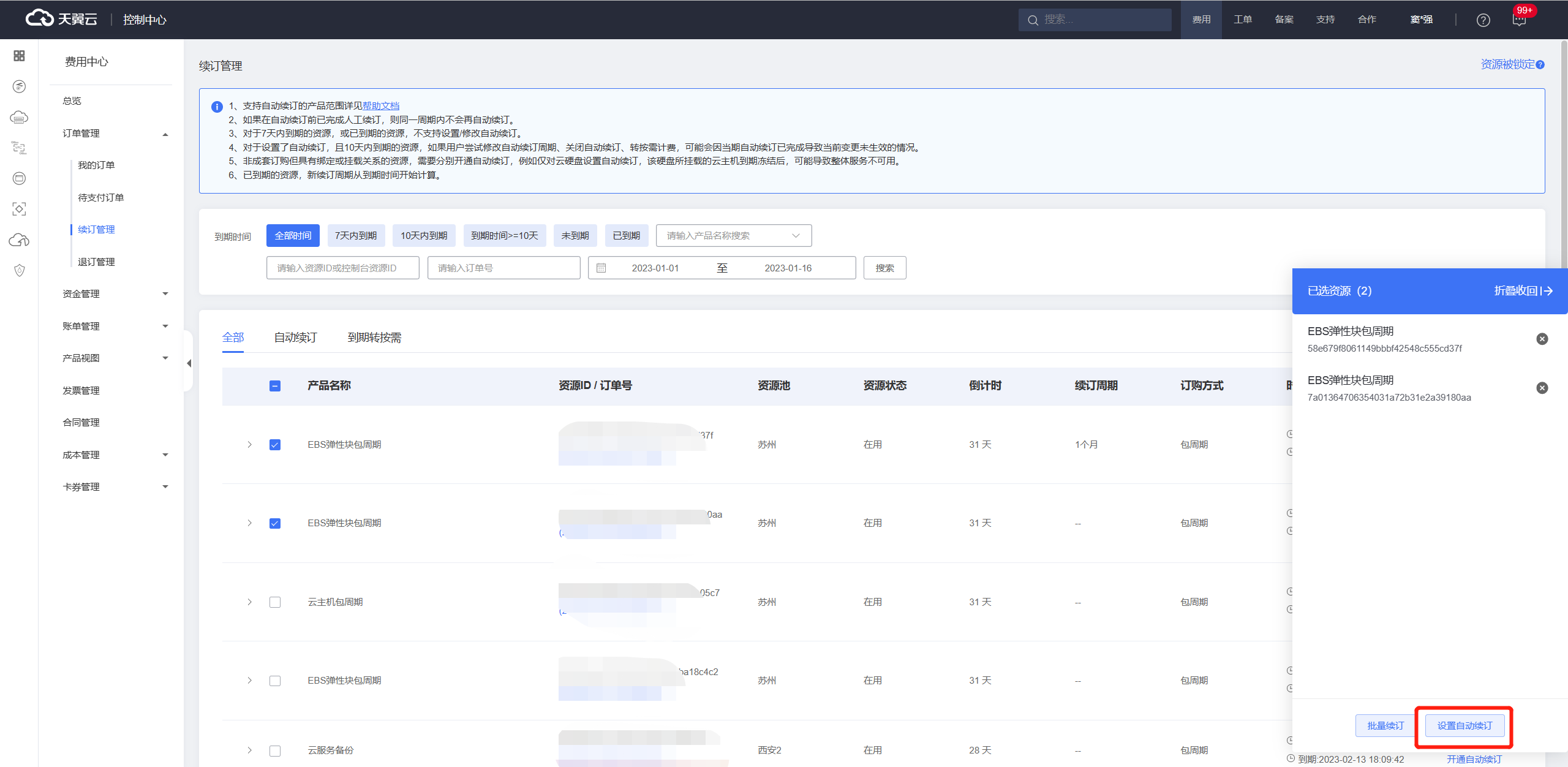Open 退订管理 in the sidebar
1568x767 pixels.
click(x=96, y=262)
